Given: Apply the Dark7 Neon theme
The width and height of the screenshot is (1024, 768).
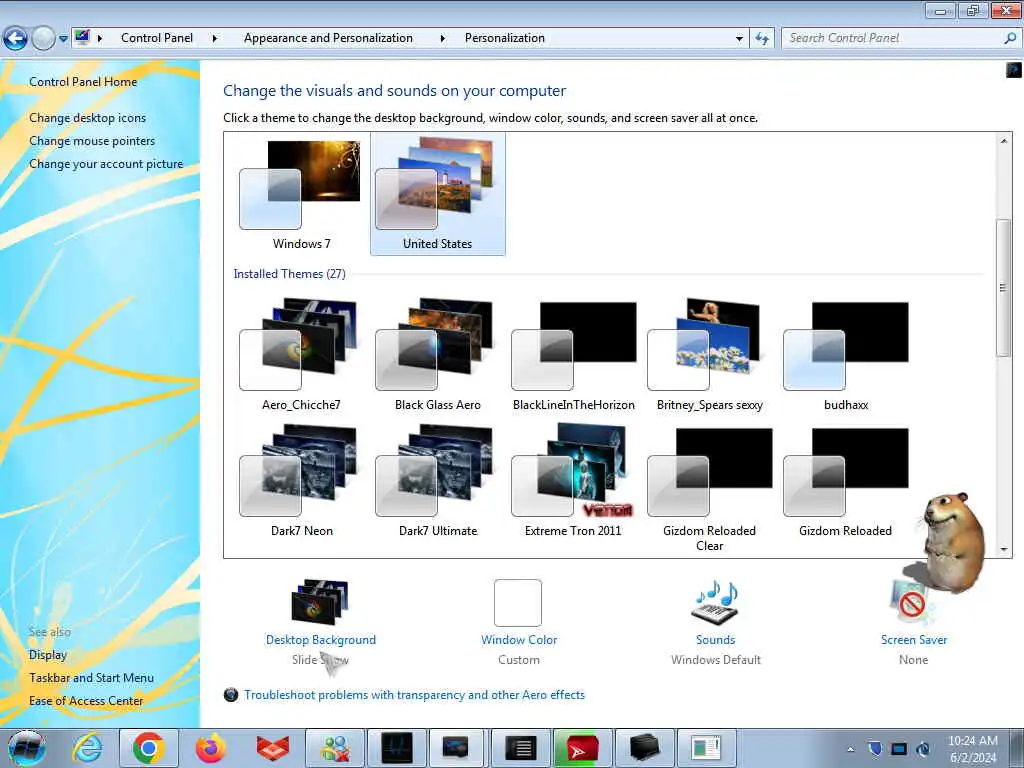Looking at the screenshot, I should [x=301, y=481].
